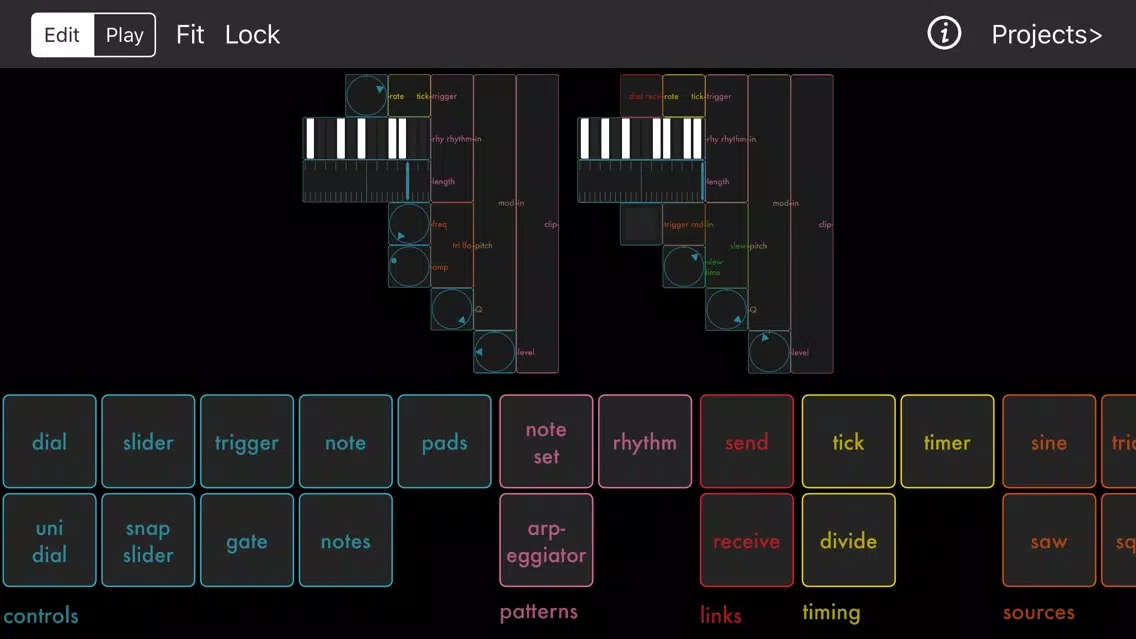Select the mod block in left patch
This screenshot has width=1136, height=639.
(x=495, y=202)
